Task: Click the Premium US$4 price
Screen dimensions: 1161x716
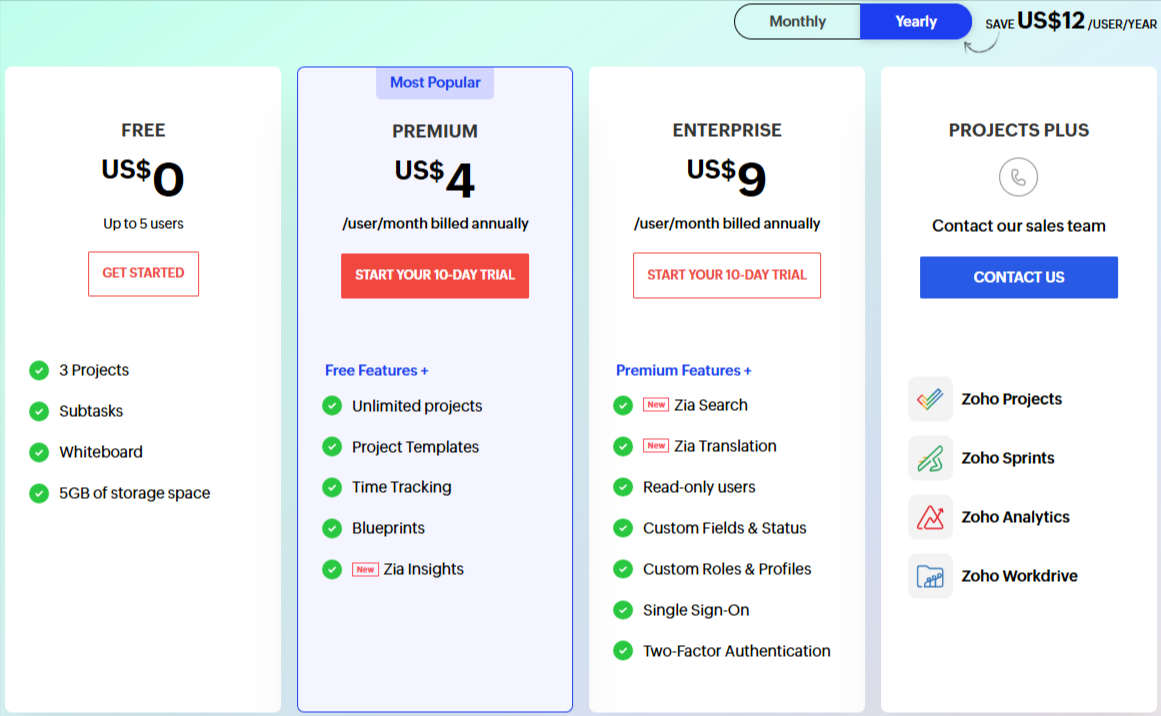Action: (435, 178)
